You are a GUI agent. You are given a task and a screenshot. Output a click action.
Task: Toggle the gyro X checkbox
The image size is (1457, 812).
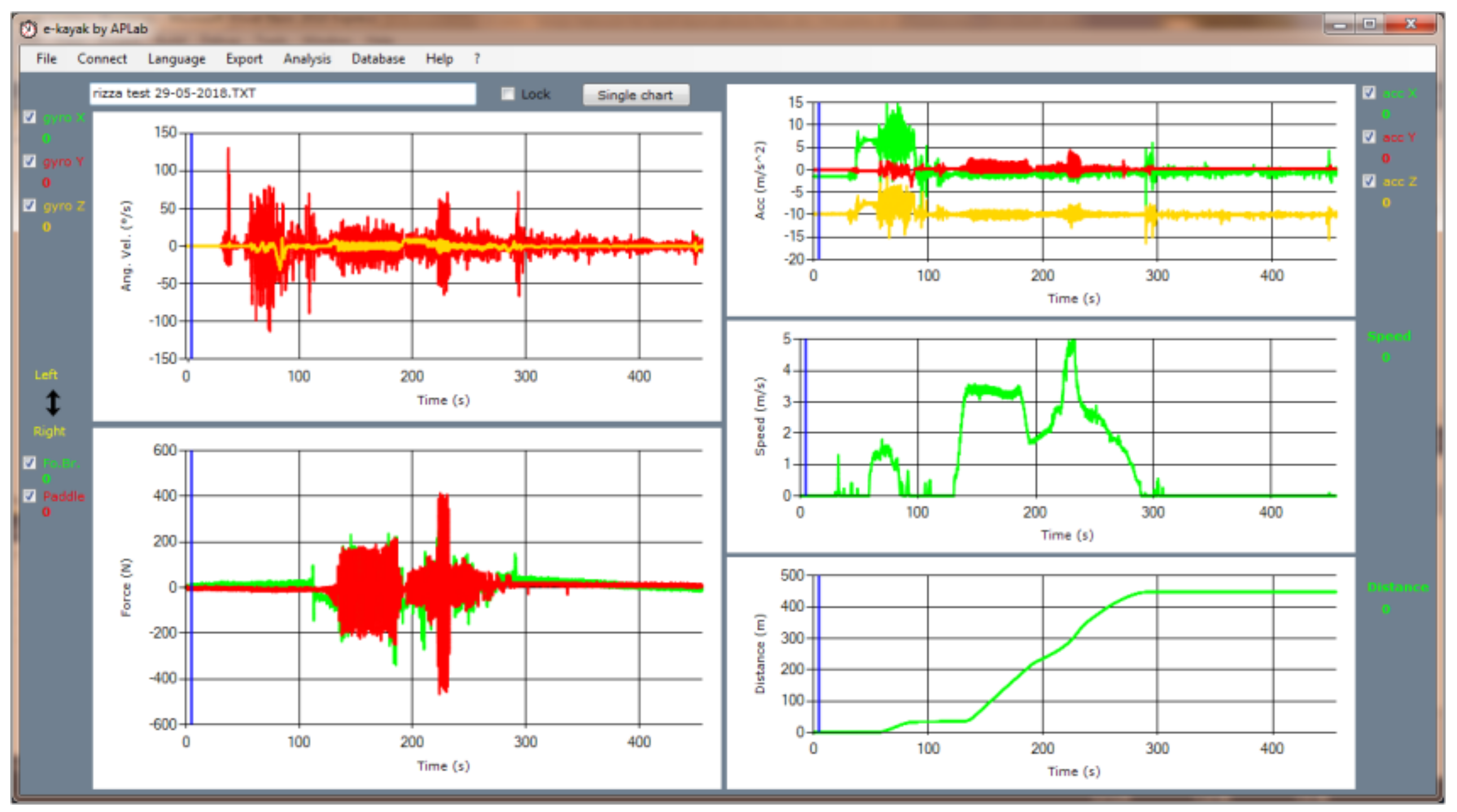point(30,117)
